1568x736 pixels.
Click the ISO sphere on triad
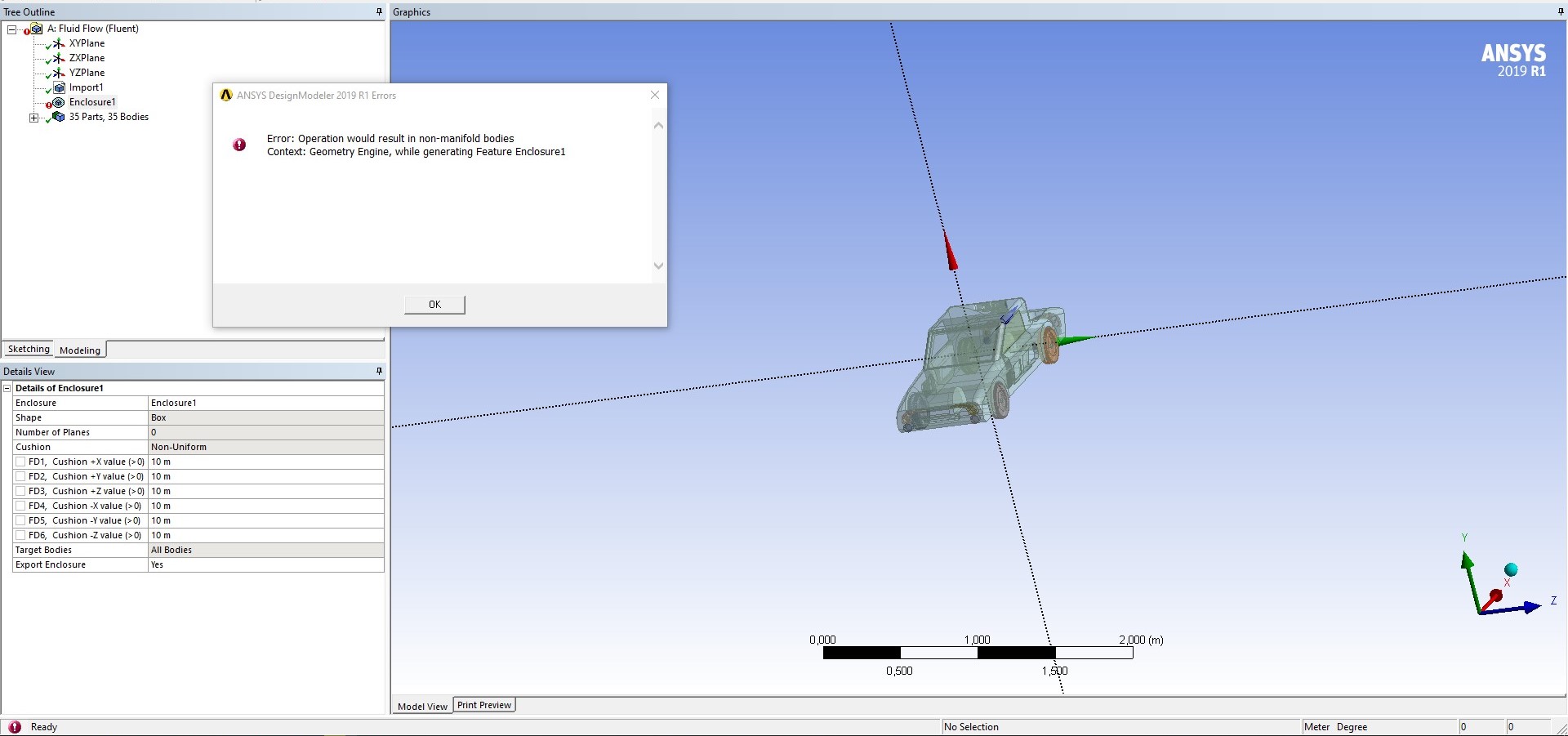(x=1511, y=569)
